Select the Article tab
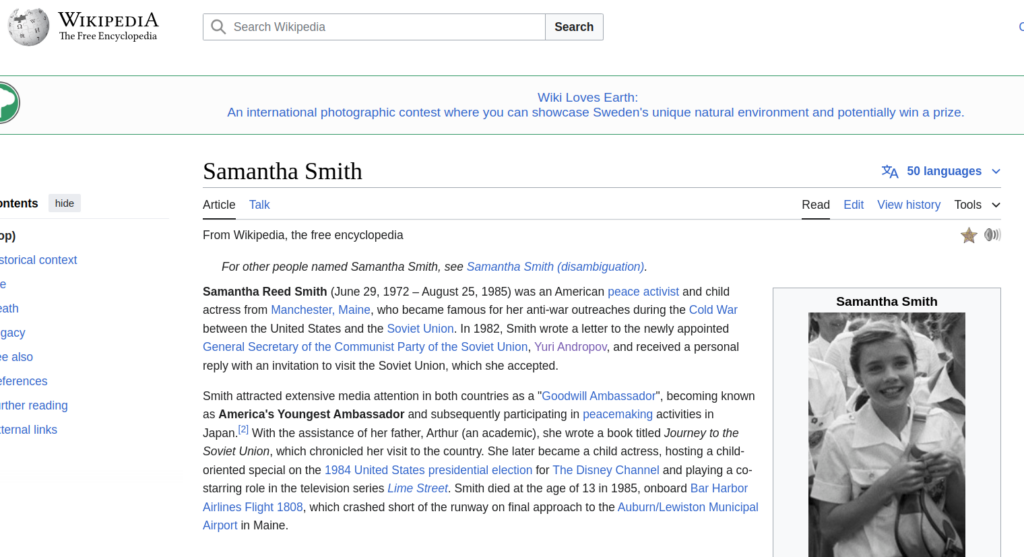The height and width of the screenshot is (557, 1024). [x=219, y=205]
